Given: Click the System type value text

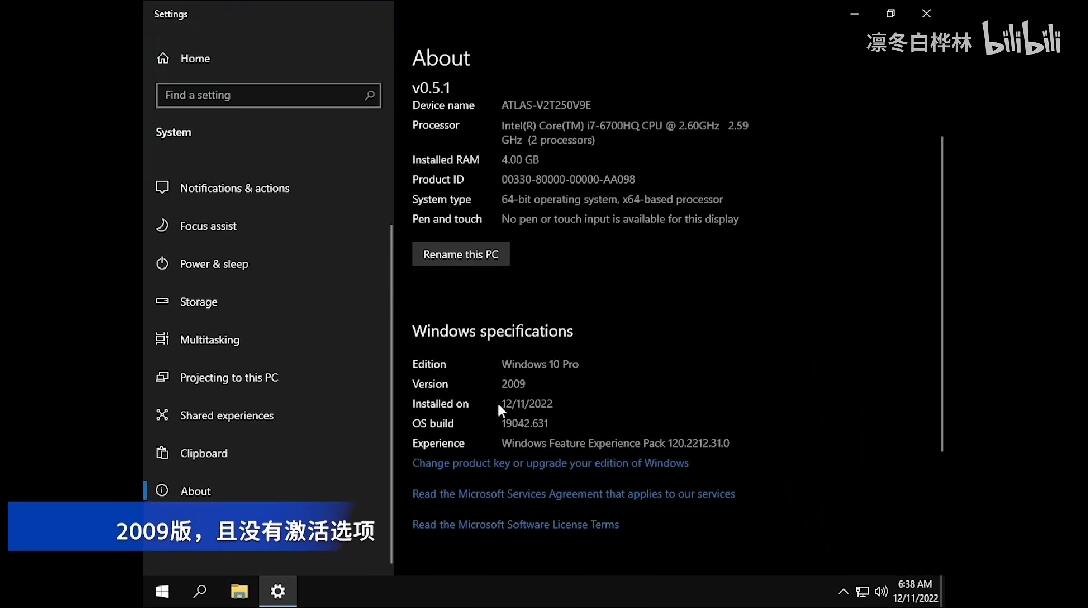Looking at the screenshot, I should pyautogui.click(x=612, y=199).
